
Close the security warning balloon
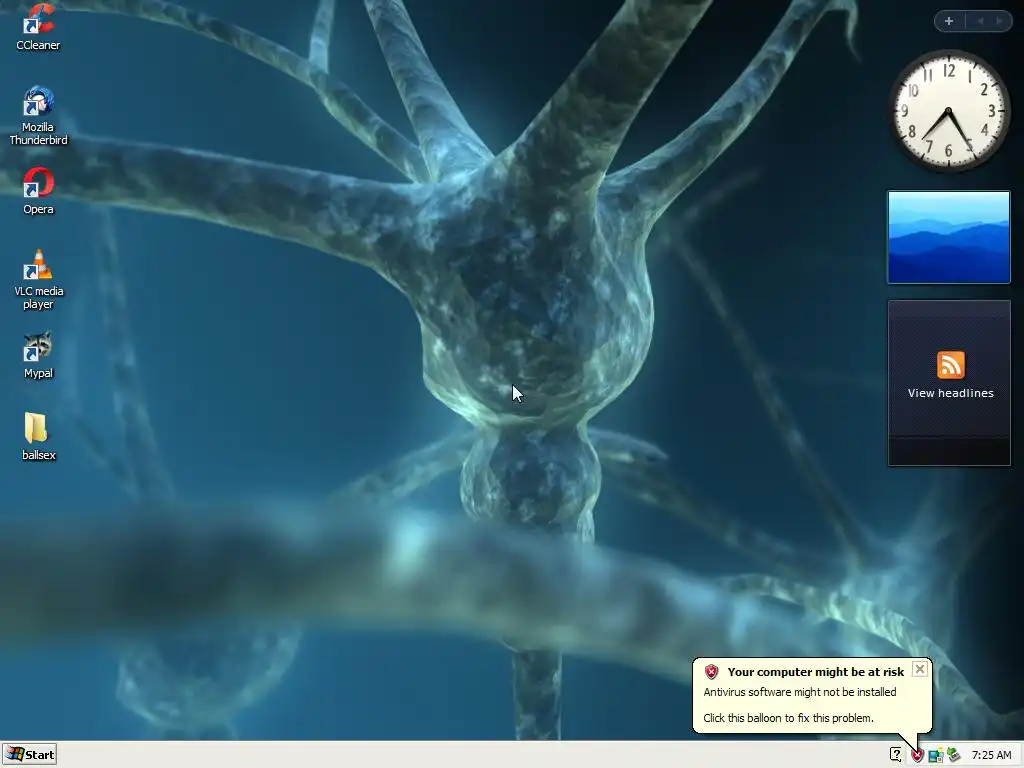click(920, 669)
